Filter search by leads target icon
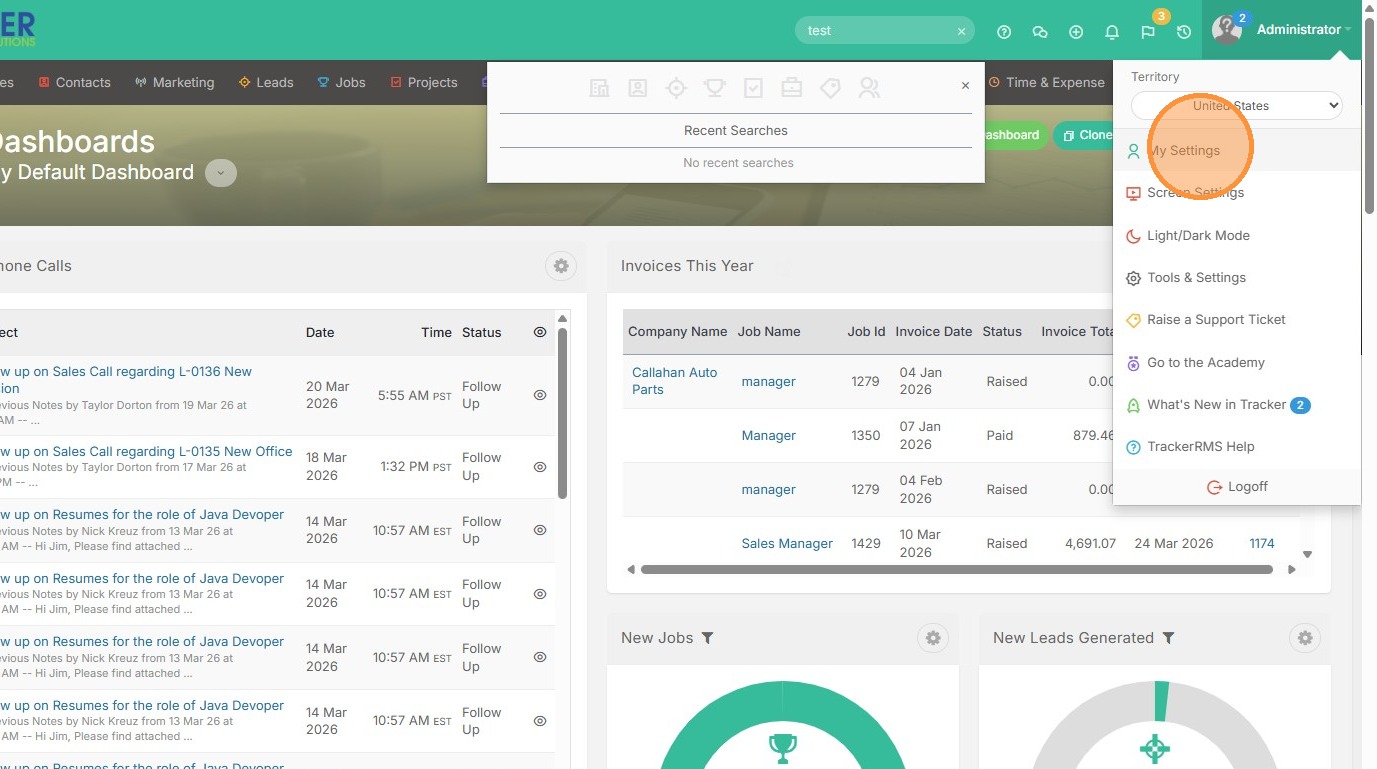This screenshot has width=1377, height=769. [677, 88]
